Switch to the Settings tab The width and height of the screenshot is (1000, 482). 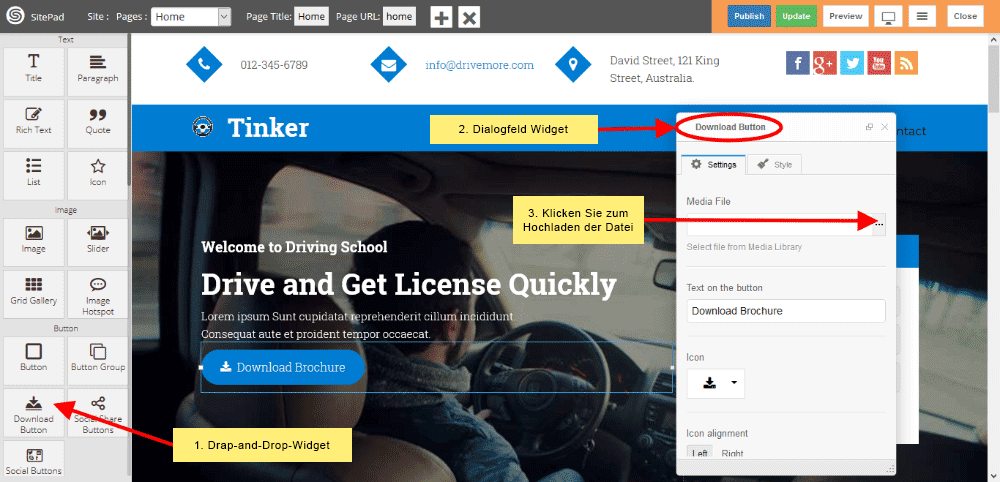click(713, 164)
